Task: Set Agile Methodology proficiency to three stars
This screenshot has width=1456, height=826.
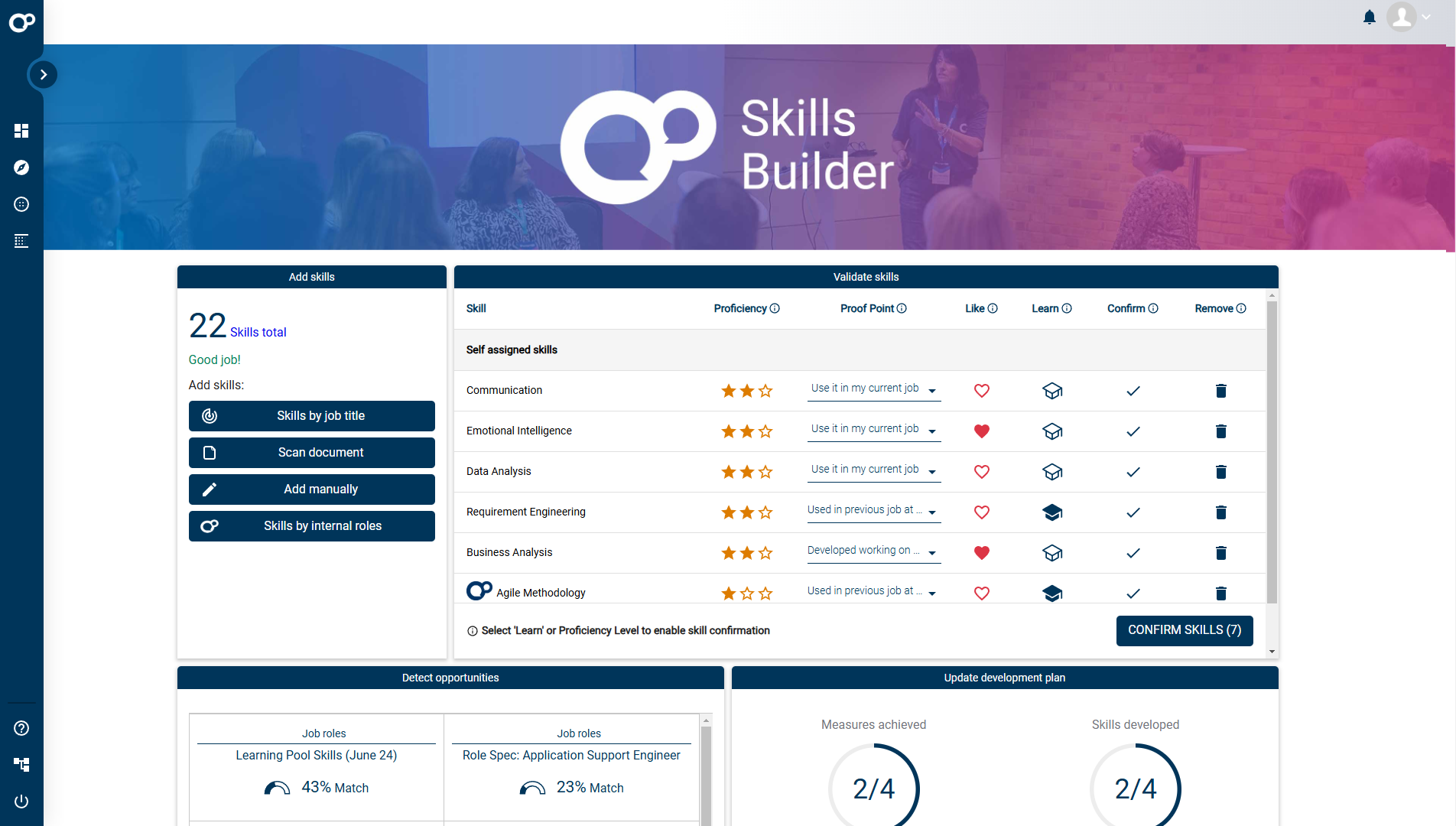Action: click(765, 593)
